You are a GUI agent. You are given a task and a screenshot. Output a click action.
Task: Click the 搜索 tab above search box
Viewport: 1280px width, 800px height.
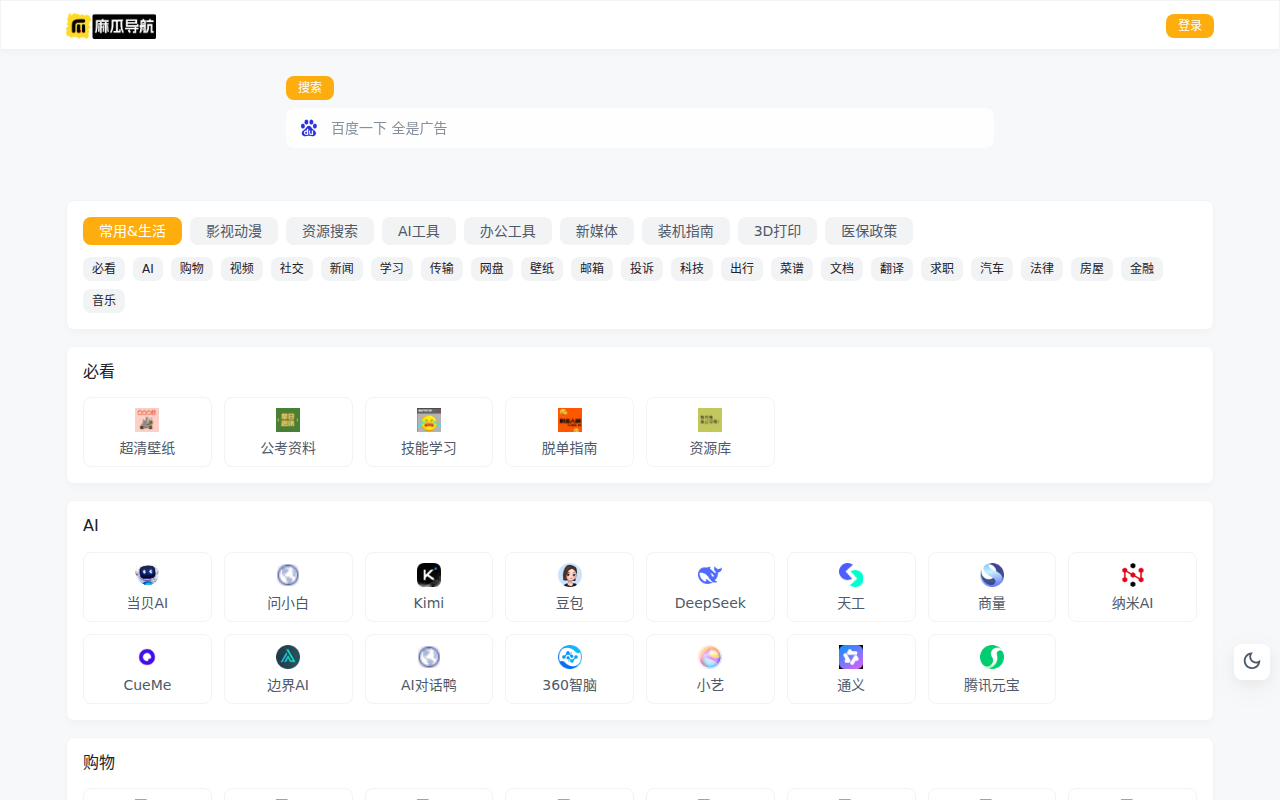point(310,88)
